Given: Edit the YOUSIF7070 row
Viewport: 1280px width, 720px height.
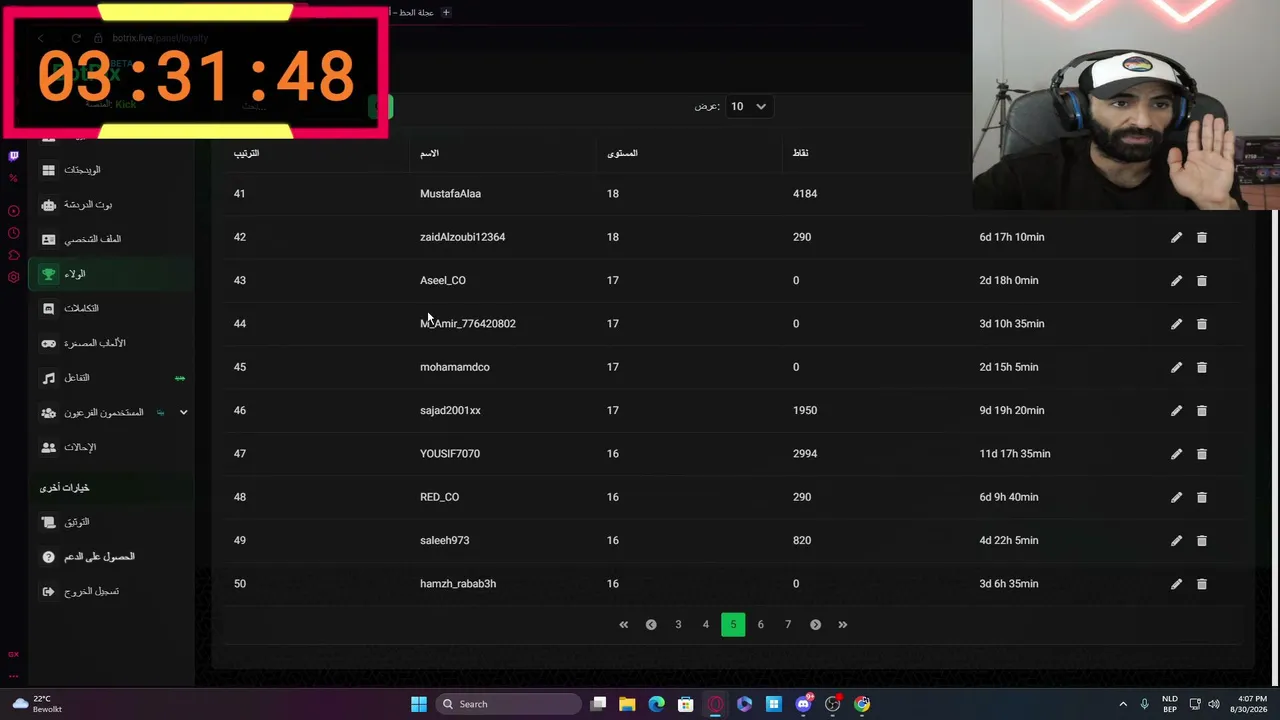Looking at the screenshot, I should coord(1176,454).
